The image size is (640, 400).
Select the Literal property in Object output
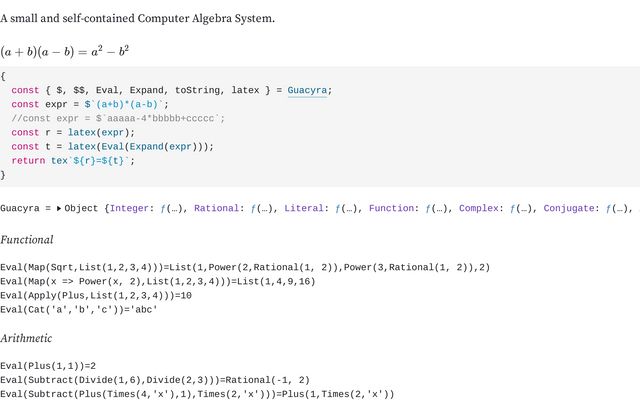(304, 209)
